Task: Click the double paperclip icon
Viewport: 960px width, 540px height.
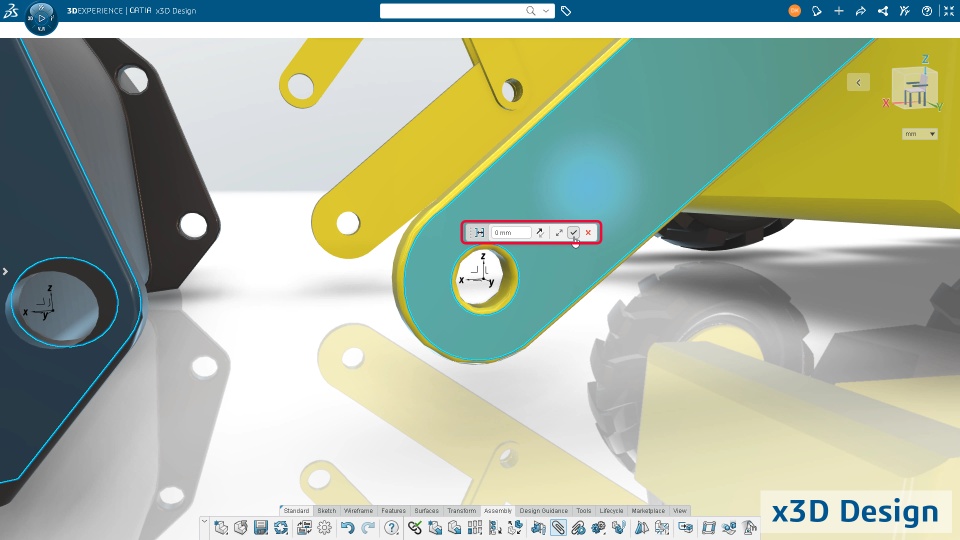Action: (x=578, y=528)
